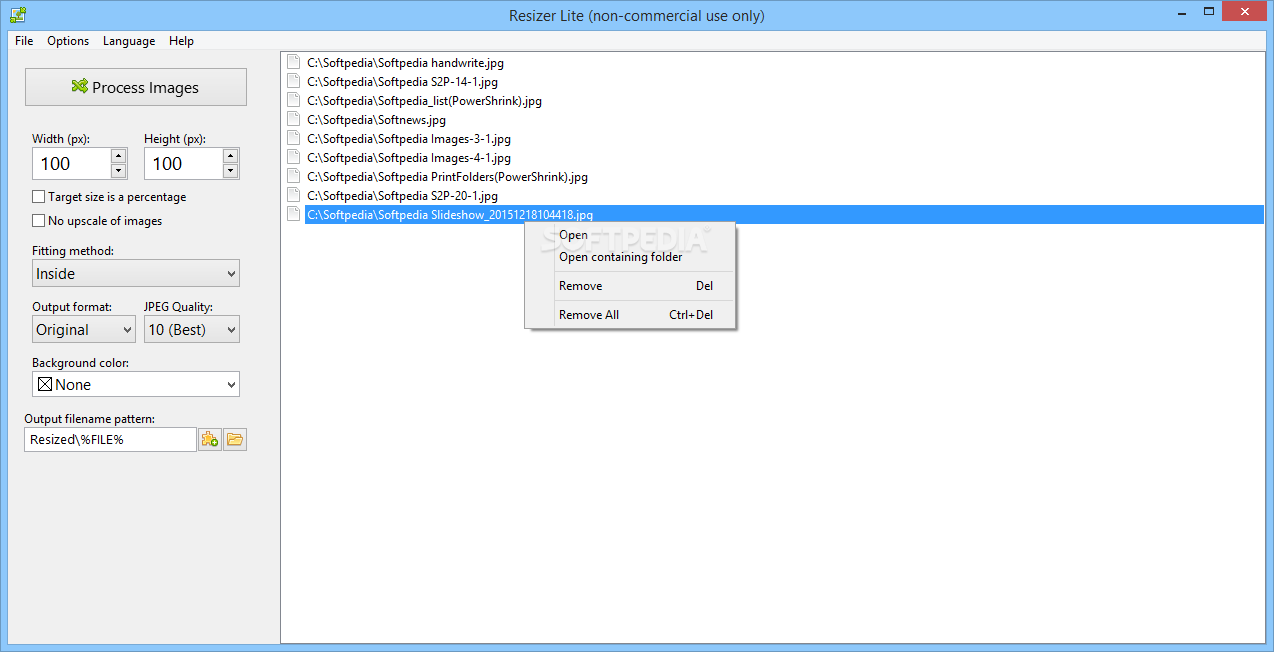Click the Height (px) input field
The height and width of the screenshot is (652, 1274).
(184, 164)
